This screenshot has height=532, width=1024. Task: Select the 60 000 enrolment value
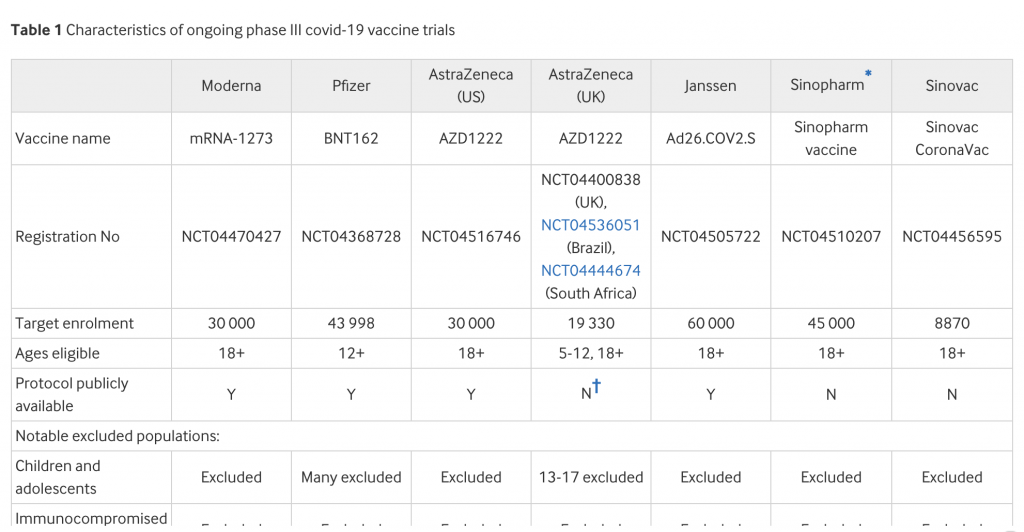[x=711, y=323]
